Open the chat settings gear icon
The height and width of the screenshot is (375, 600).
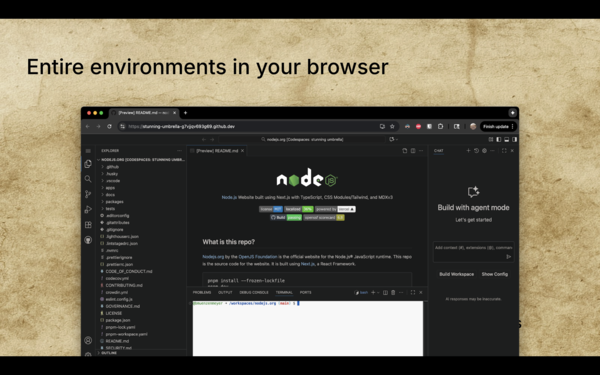[484, 151]
